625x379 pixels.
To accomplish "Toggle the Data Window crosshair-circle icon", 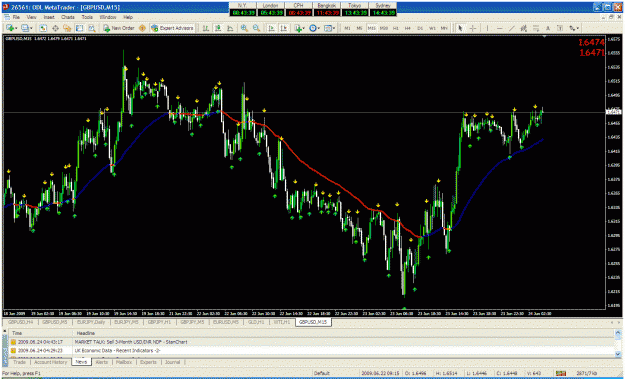I will click(x=55, y=28).
